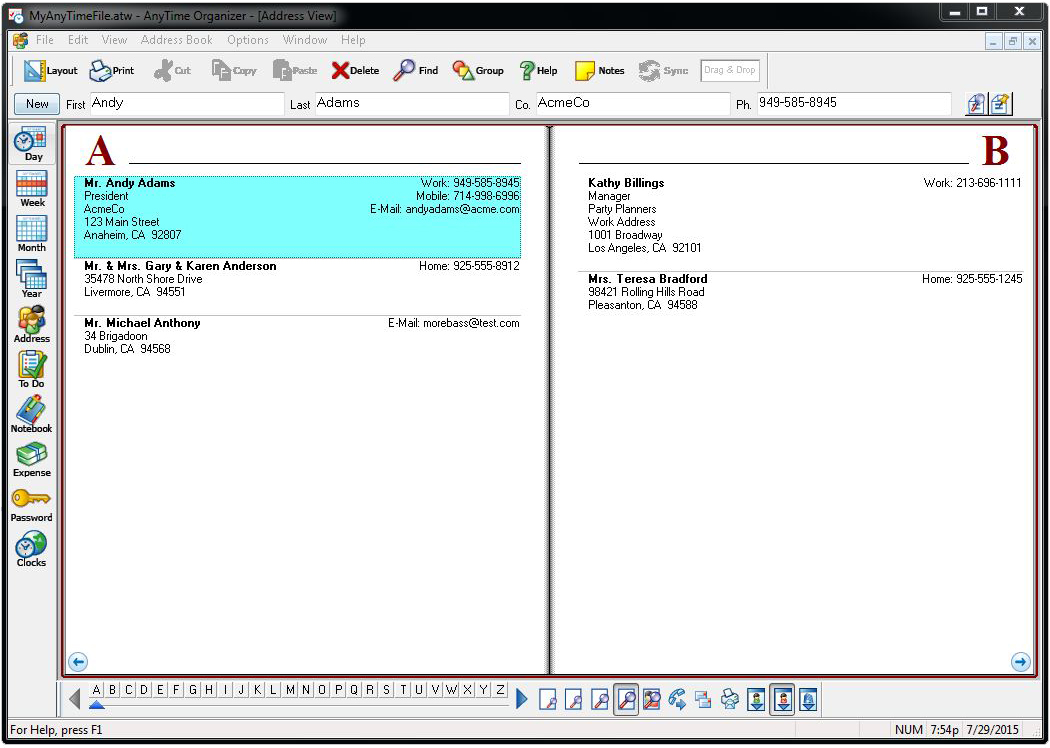This screenshot has width=1050, height=748.
Task: Select the letter B alphabet tab
Action: click(112, 689)
